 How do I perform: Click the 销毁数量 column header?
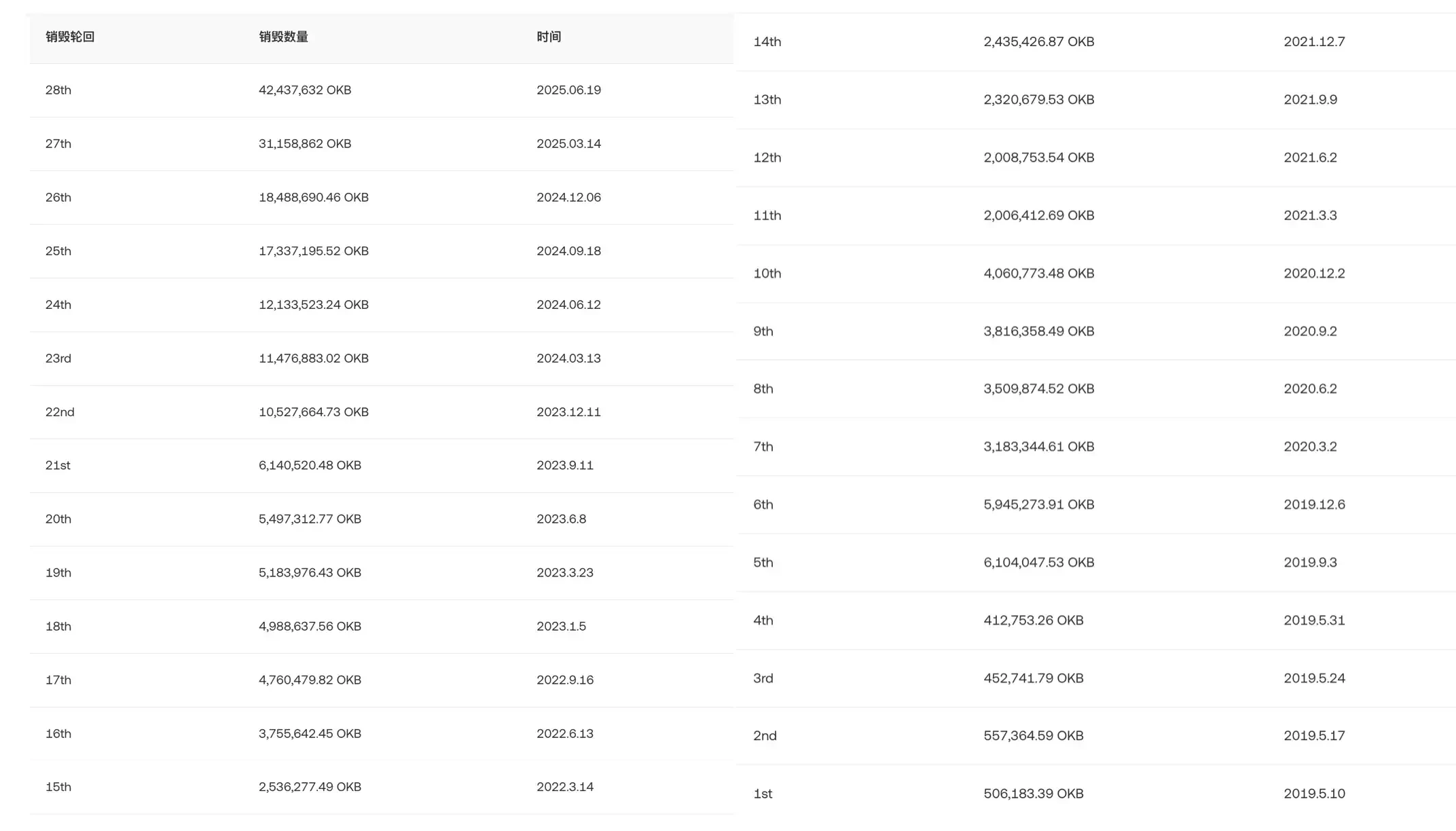[x=283, y=37]
